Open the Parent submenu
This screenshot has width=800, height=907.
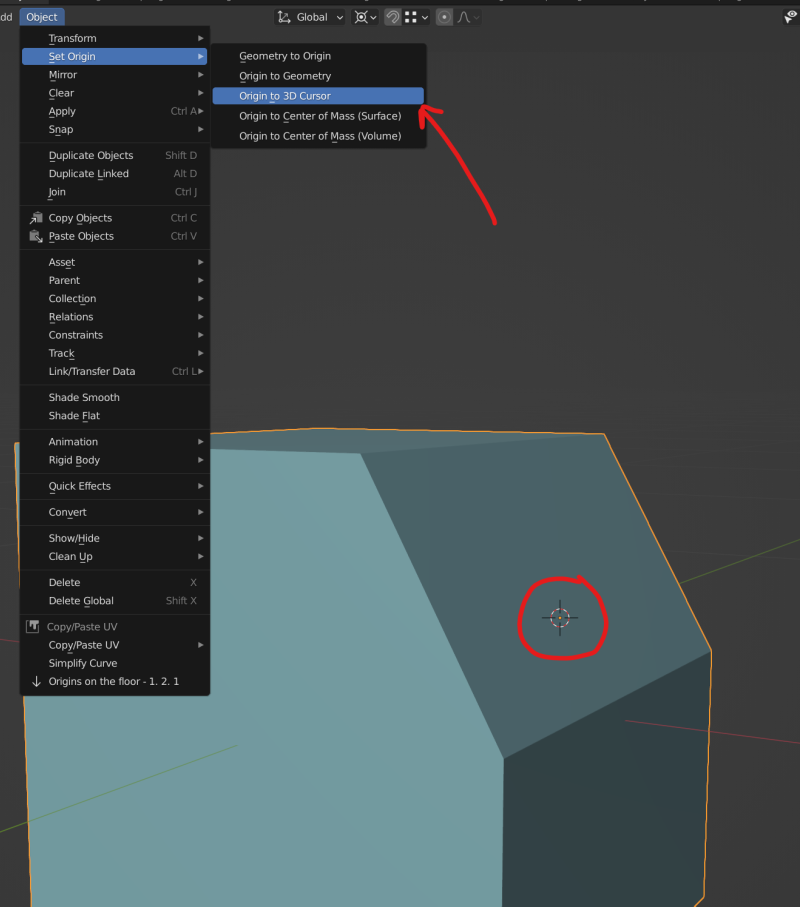[x=115, y=280]
